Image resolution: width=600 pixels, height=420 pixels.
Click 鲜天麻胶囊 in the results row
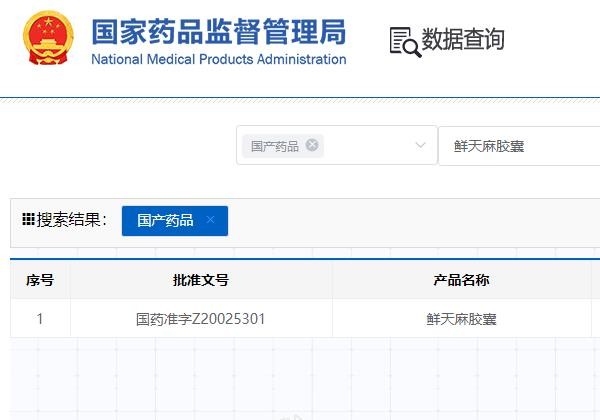[x=461, y=319]
